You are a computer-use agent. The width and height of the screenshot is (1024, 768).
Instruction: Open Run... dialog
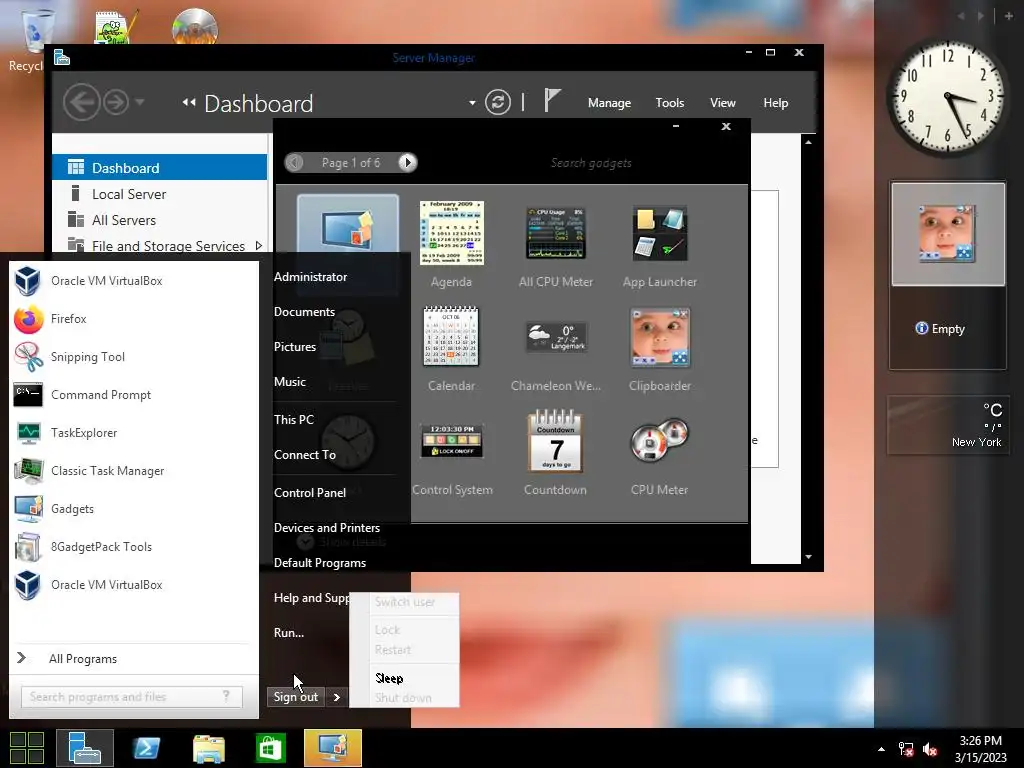(x=289, y=633)
